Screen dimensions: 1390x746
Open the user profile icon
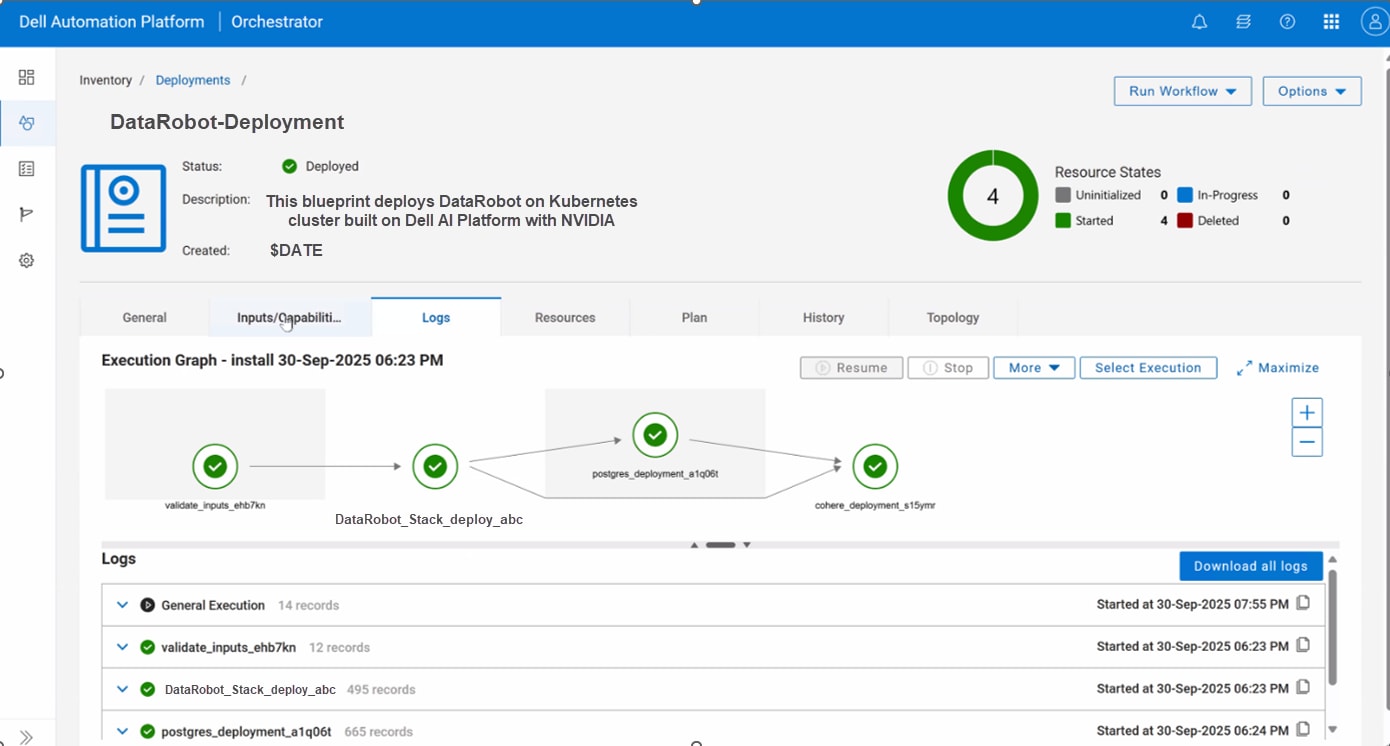tap(1374, 22)
